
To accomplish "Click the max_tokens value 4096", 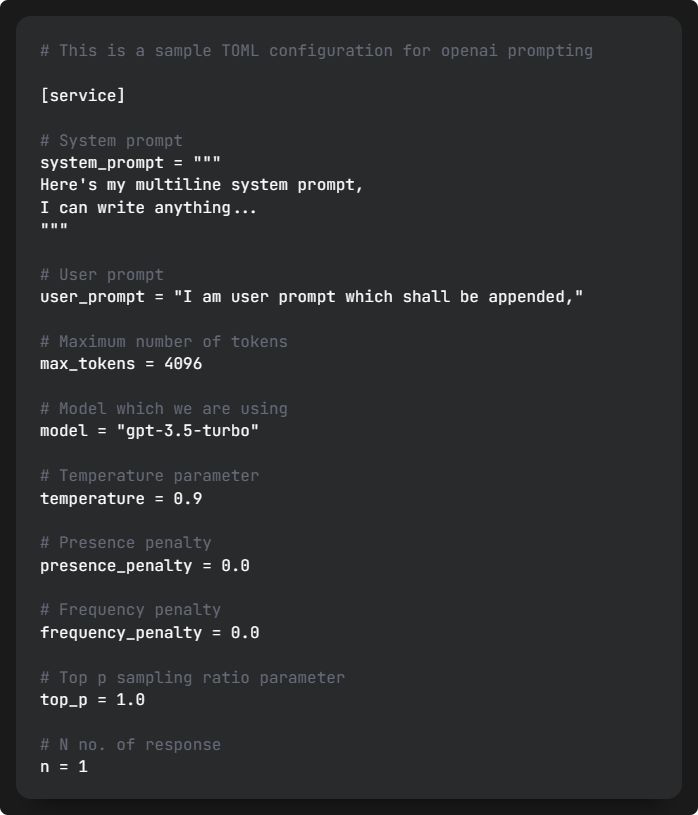I will pyautogui.click(x=183, y=364).
